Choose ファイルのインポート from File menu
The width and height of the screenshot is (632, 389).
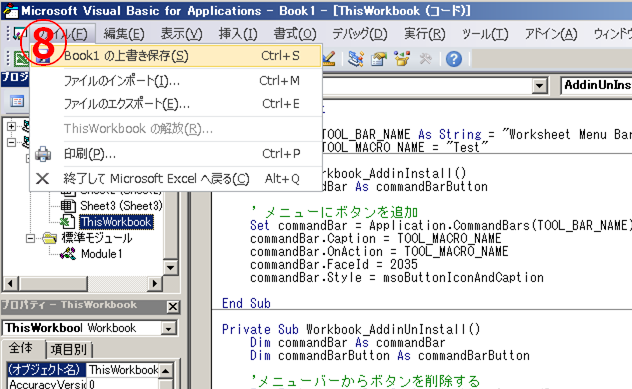pos(176,81)
